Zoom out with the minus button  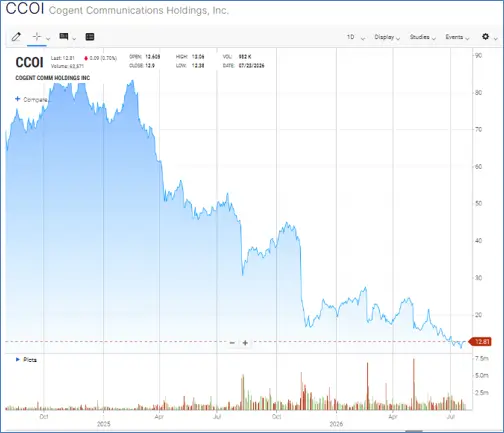(x=232, y=343)
